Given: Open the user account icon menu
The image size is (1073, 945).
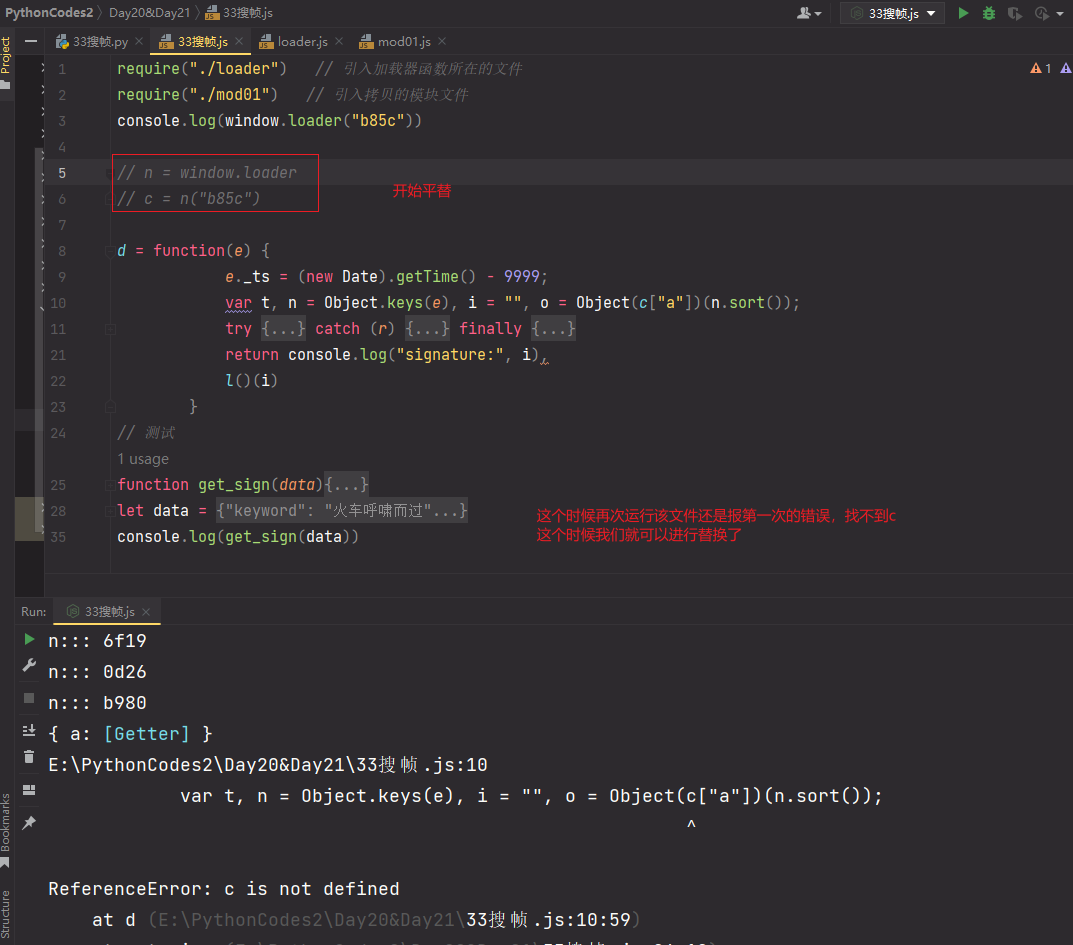Looking at the screenshot, I should point(809,13).
